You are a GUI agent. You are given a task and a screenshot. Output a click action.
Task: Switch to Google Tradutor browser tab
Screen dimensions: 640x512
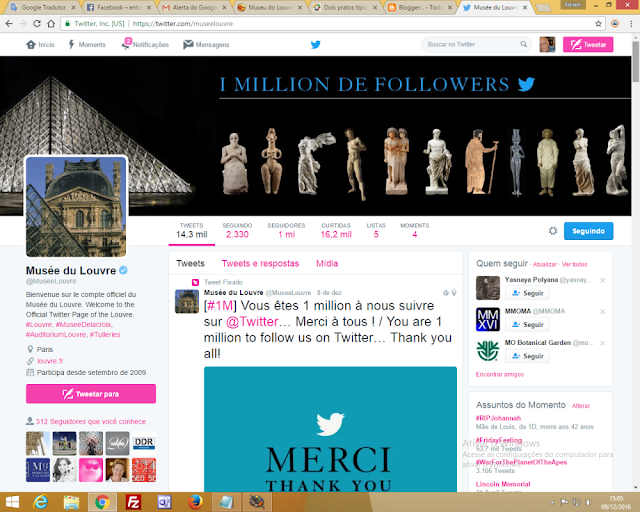pos(42,7)
